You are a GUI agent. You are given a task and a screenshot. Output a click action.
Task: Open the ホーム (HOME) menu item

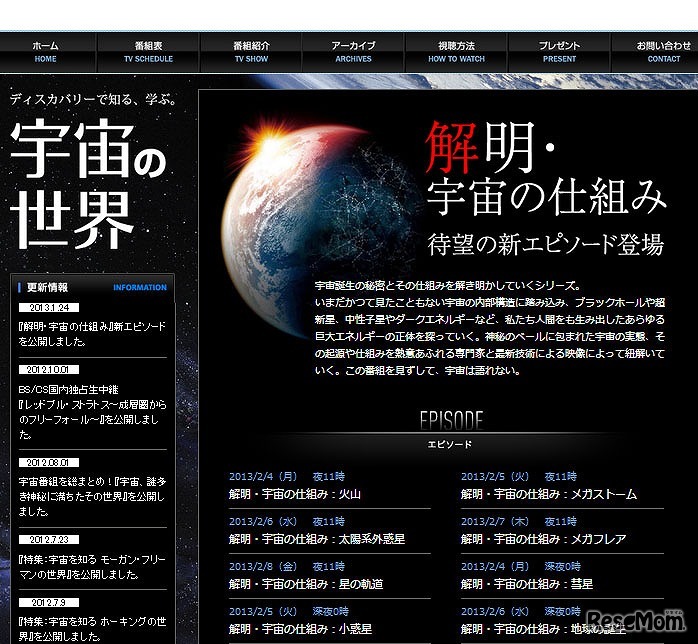click(x=46, y=52)
